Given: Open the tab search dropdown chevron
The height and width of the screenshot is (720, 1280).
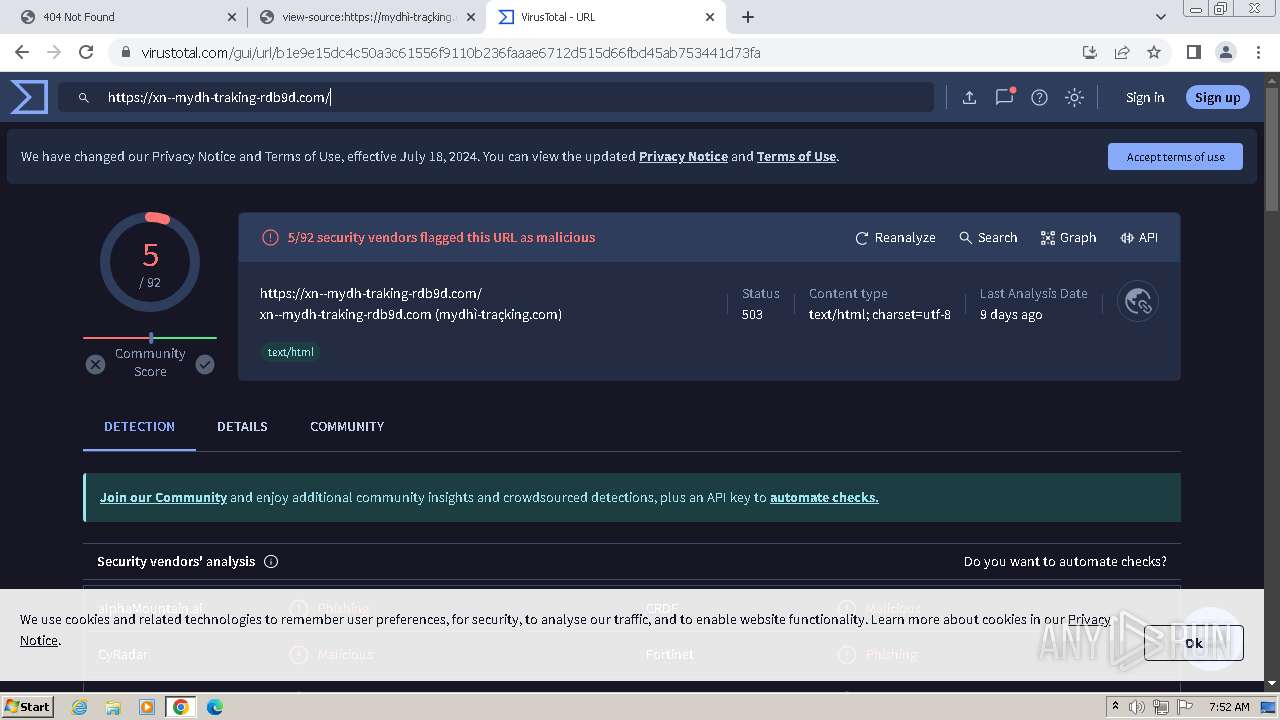Looking at the screenshot, I should tap(1160, 17).
